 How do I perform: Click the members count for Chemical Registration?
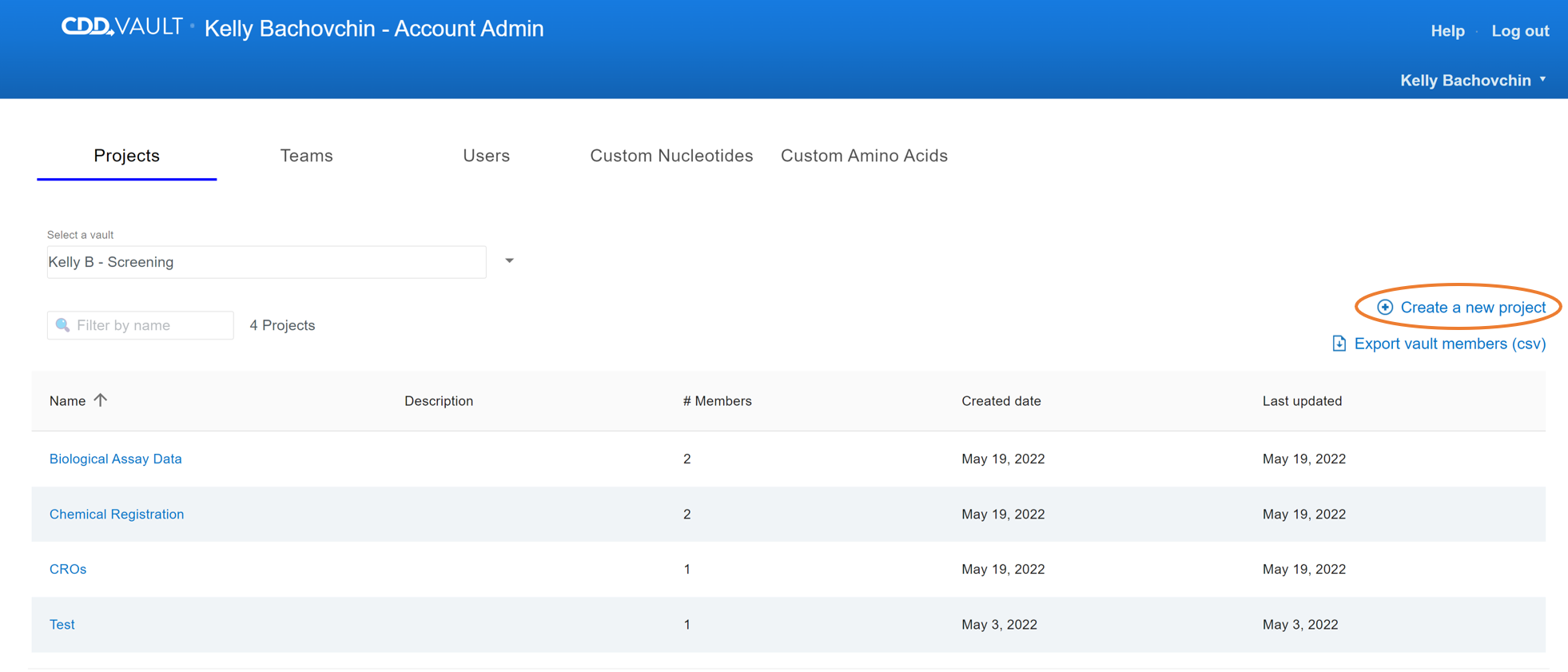[x=687, y=514]
